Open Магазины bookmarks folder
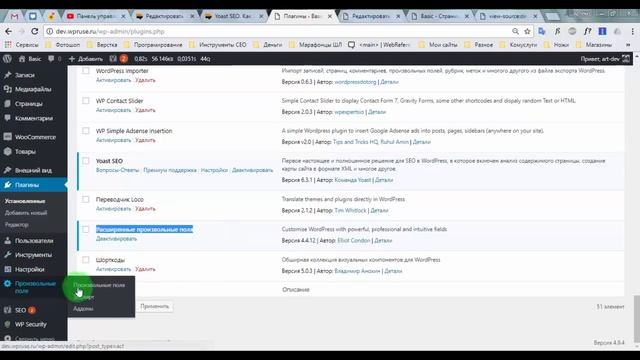Image resolution: width=640 pixels, height=360 pixels. pos(593,44)
